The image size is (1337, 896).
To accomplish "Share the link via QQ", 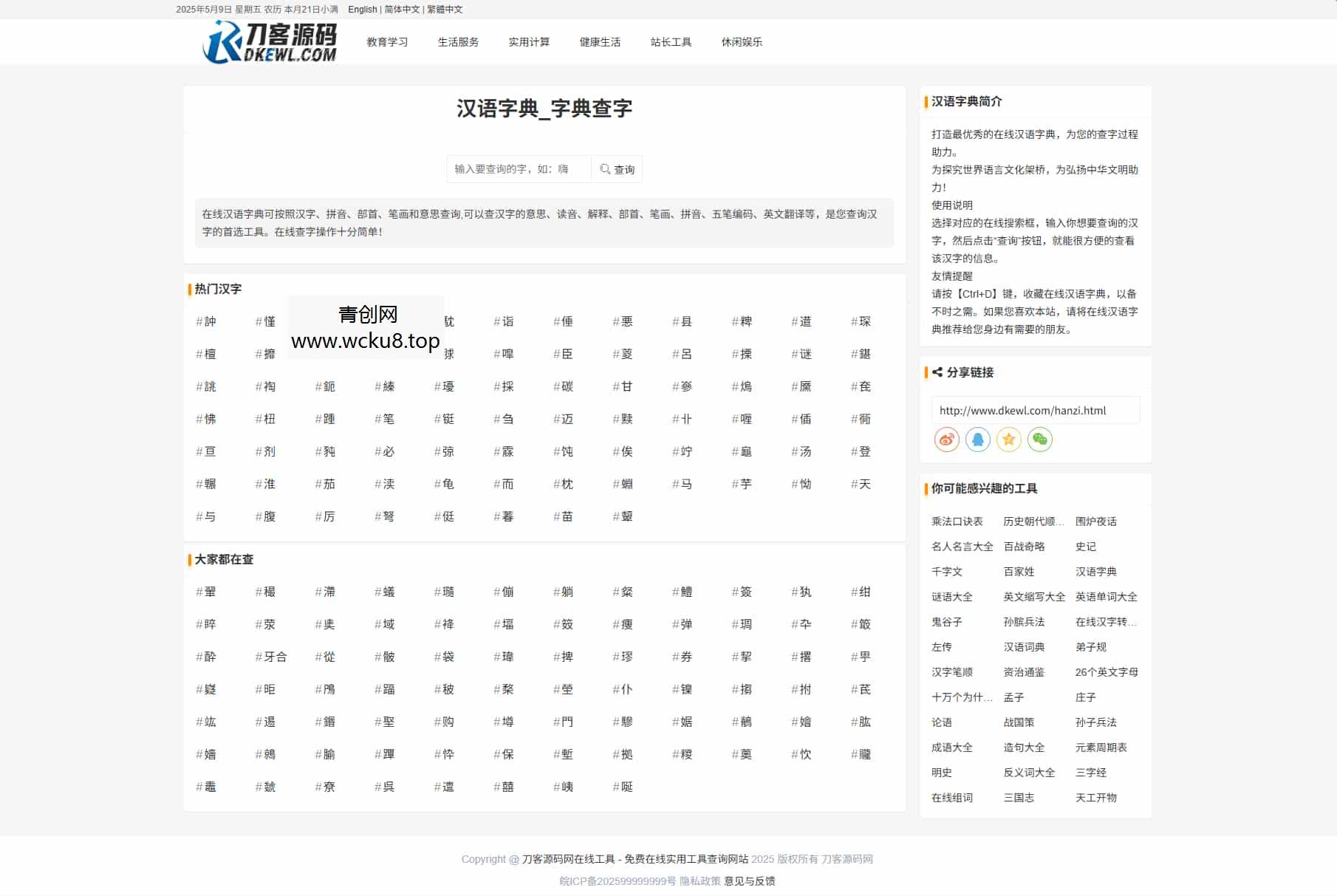I will [977, 440].
